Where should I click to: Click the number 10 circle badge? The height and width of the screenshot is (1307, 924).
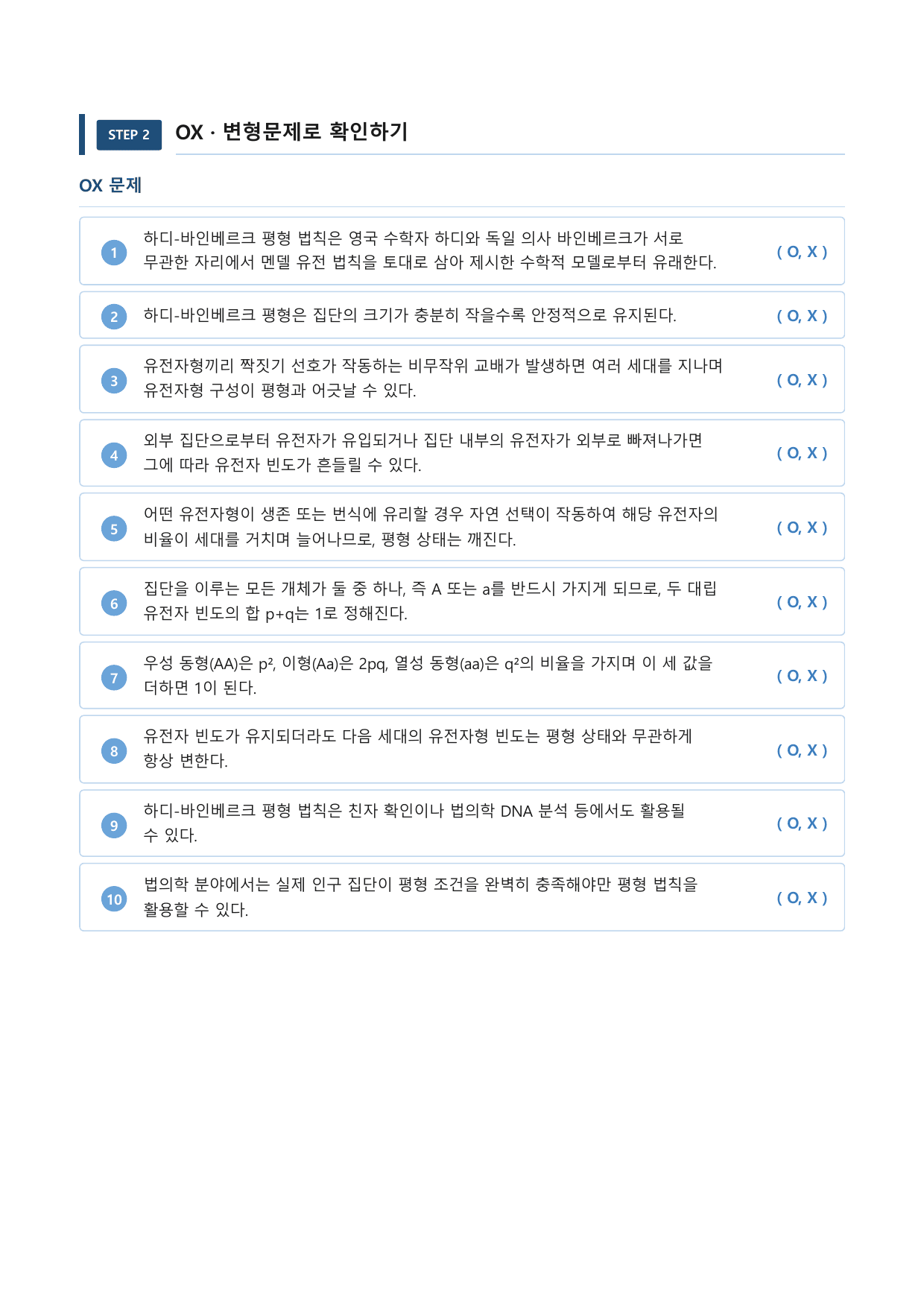pos(114,899)
